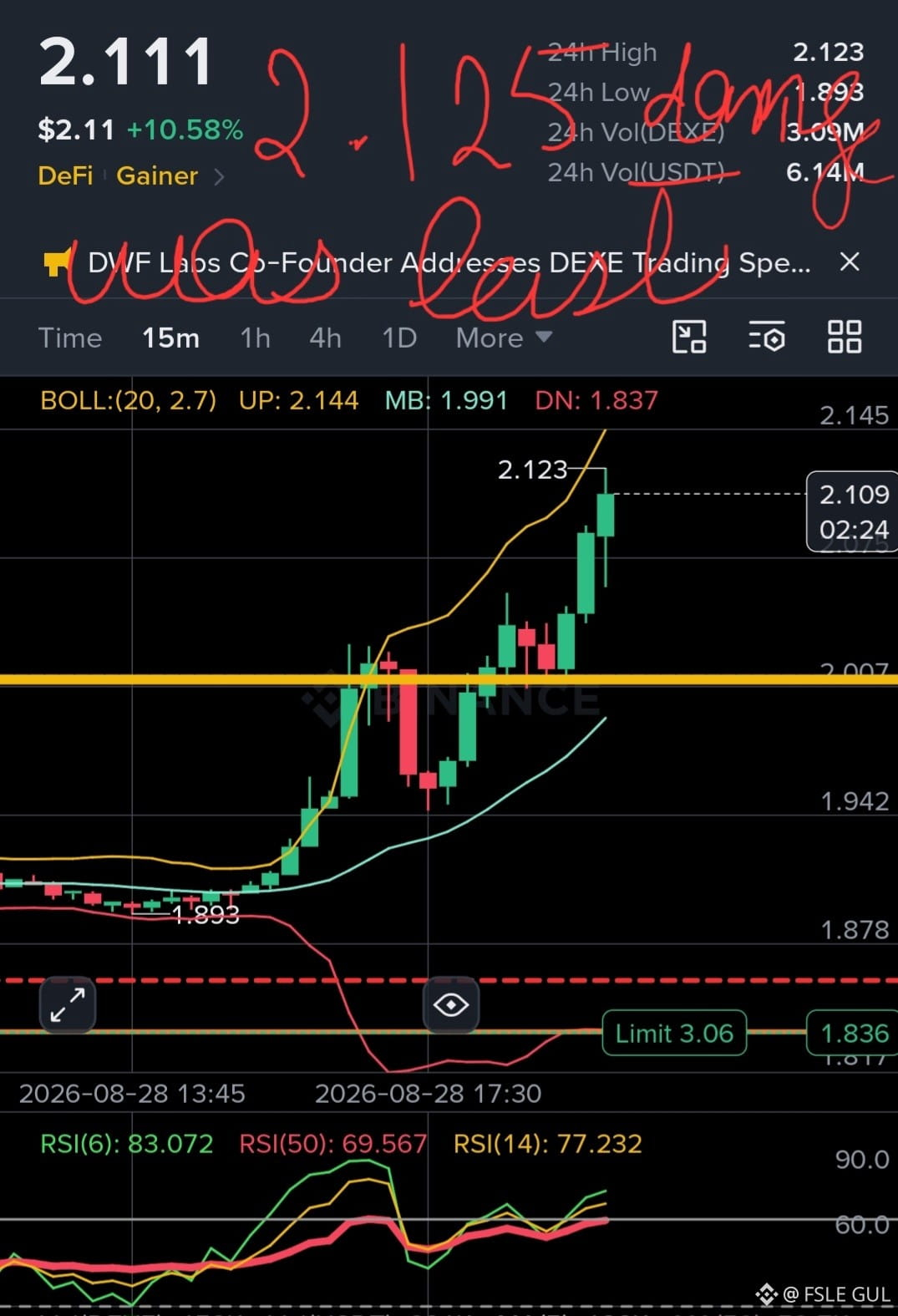
Task: Tap the current price 2.109 countdown label
Action: (x=853, y=511)
